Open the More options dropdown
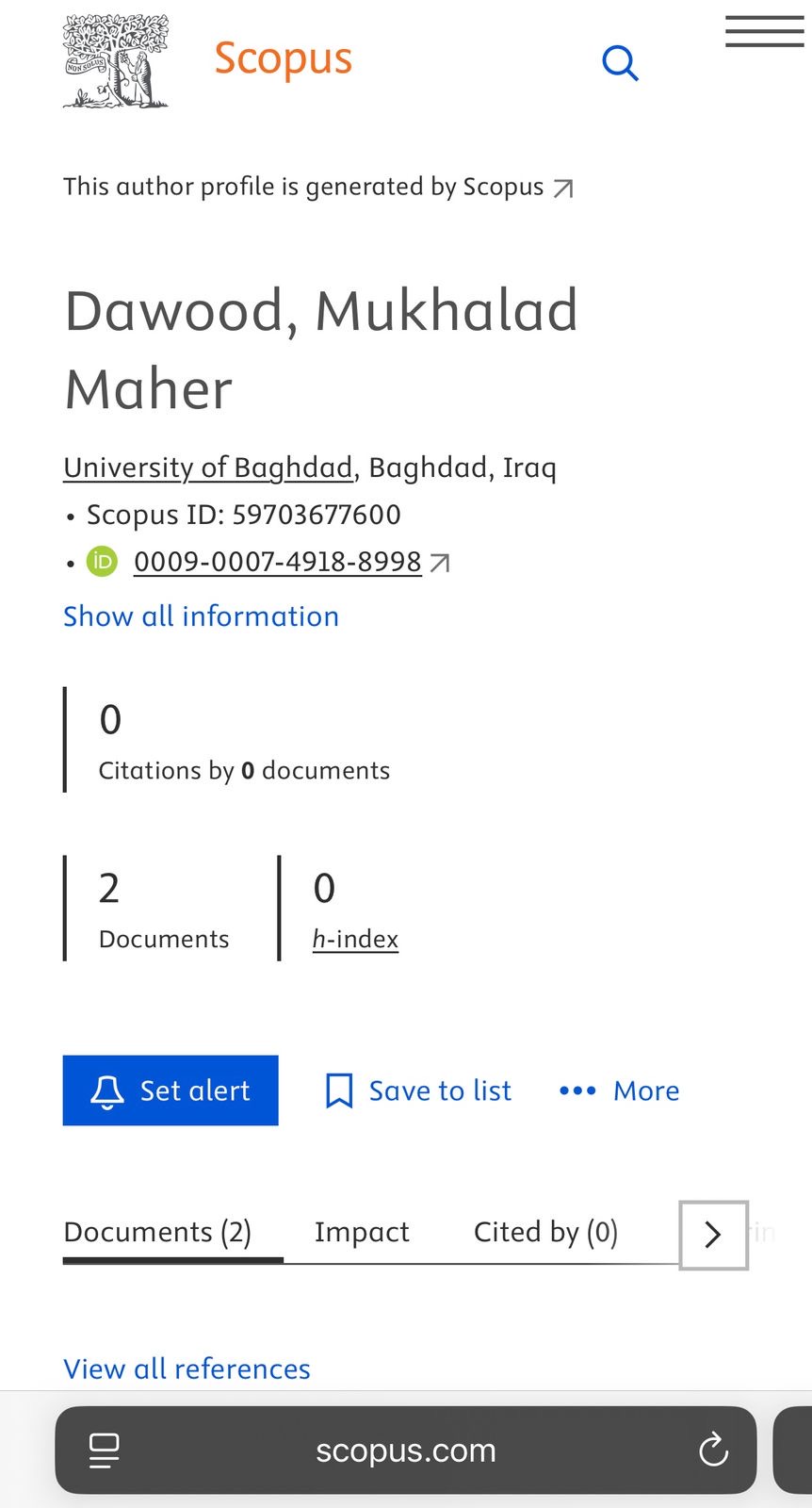 click(x=619, y=1091)
